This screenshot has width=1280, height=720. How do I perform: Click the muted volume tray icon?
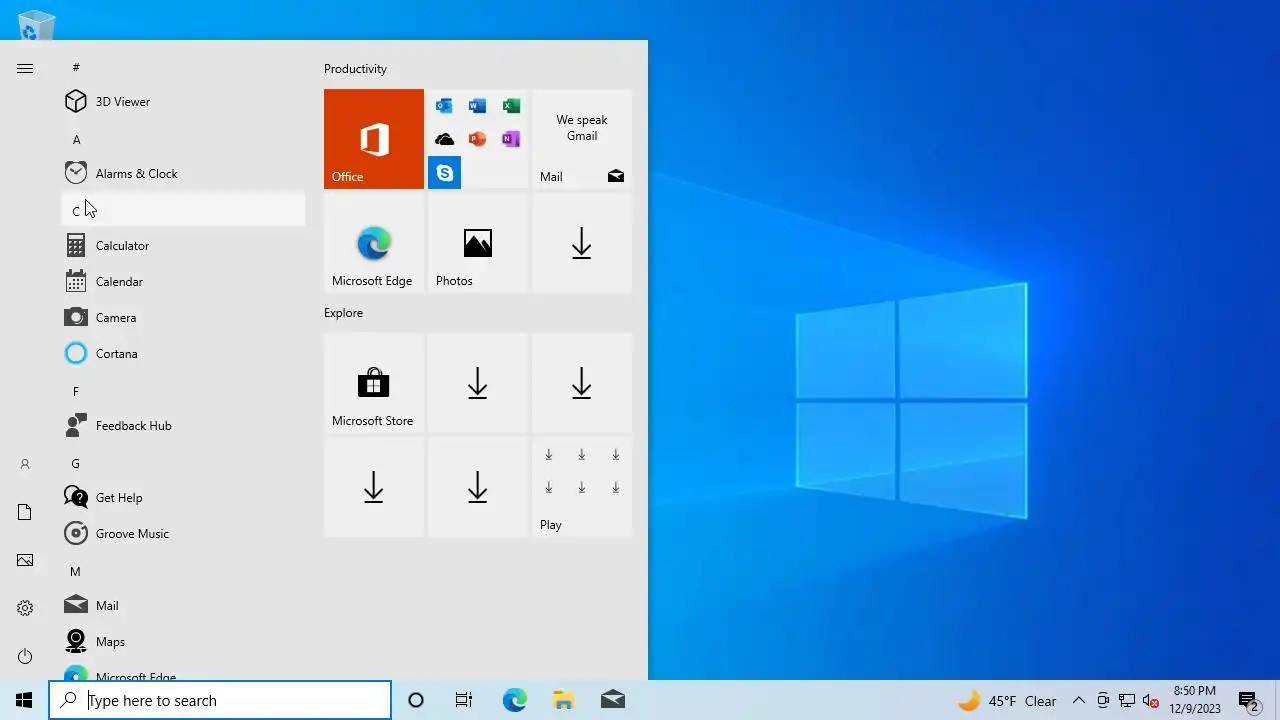tap(1151, 700)
